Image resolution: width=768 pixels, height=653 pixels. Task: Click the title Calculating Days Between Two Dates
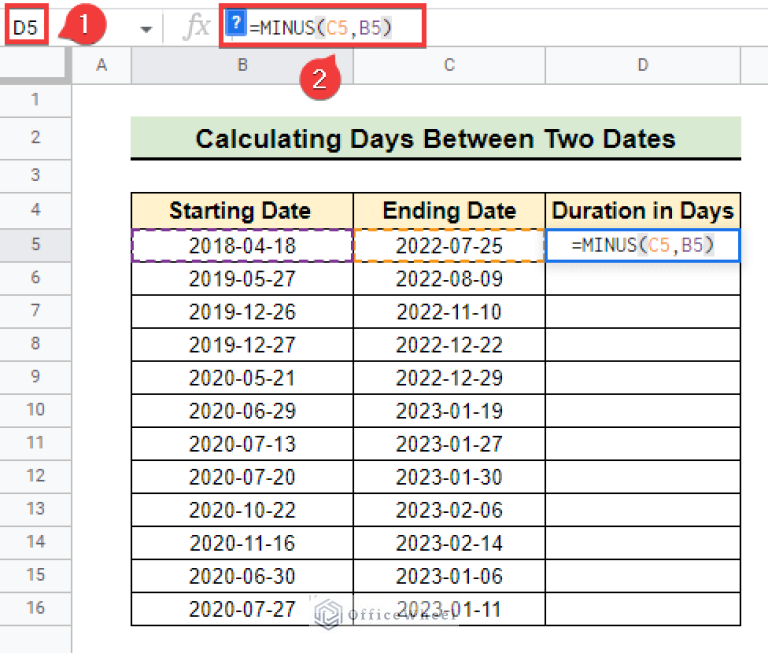point(435,138)
